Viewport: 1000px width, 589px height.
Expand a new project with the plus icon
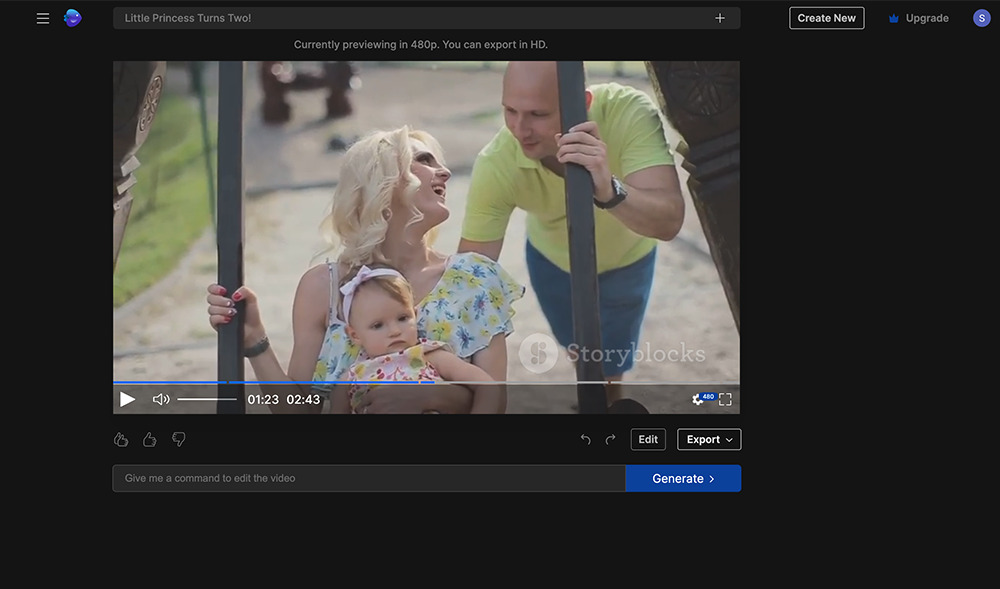click(720, 17)
